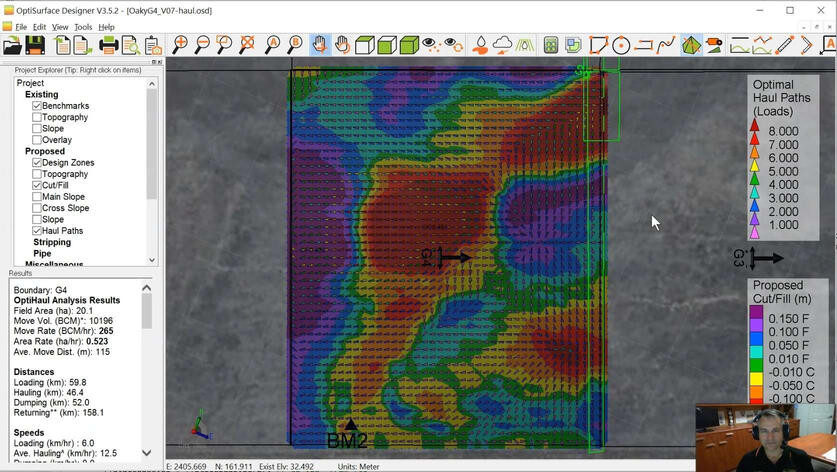837x472 pixels.
Task: Click the rain cloud icon
Action: (x=502, y=45)
